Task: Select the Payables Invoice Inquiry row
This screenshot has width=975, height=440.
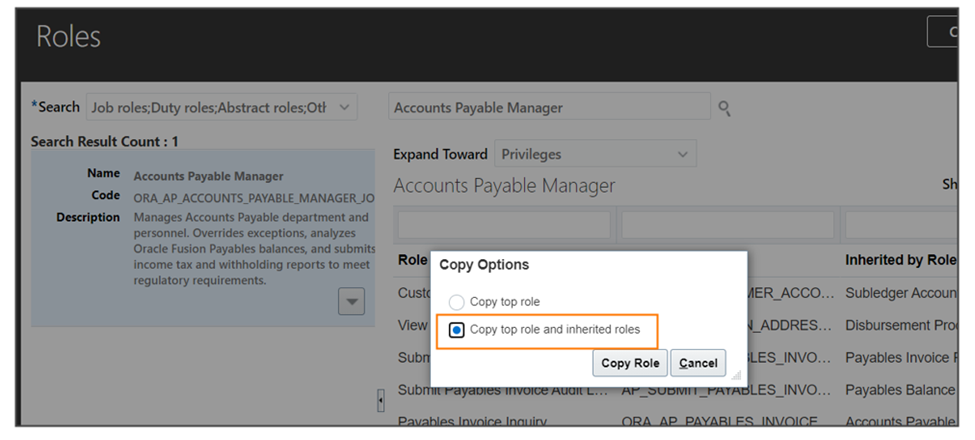Action: [677, 420]
